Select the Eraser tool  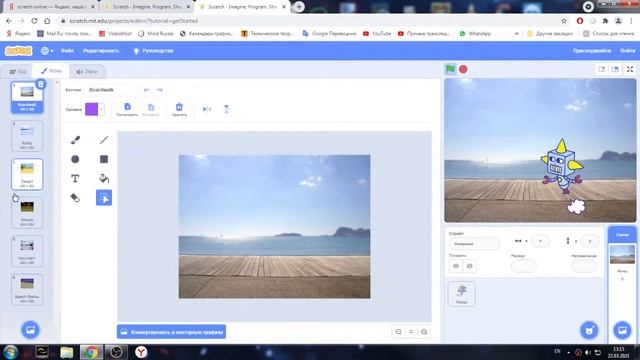pos(75,198)
